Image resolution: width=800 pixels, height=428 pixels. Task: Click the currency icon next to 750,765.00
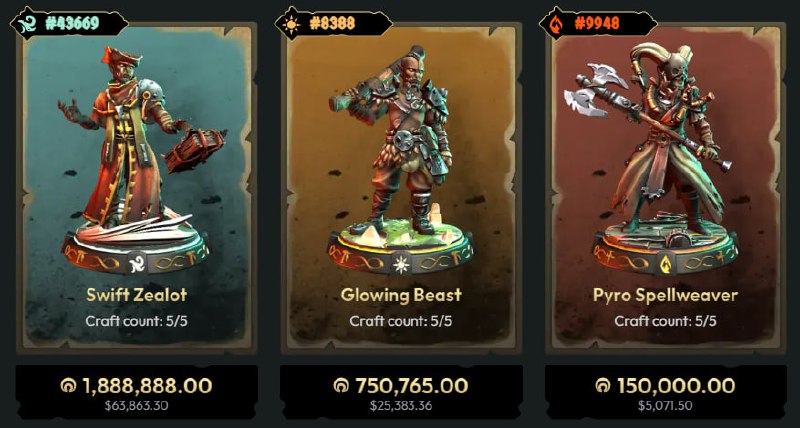[x=340, y=386]
